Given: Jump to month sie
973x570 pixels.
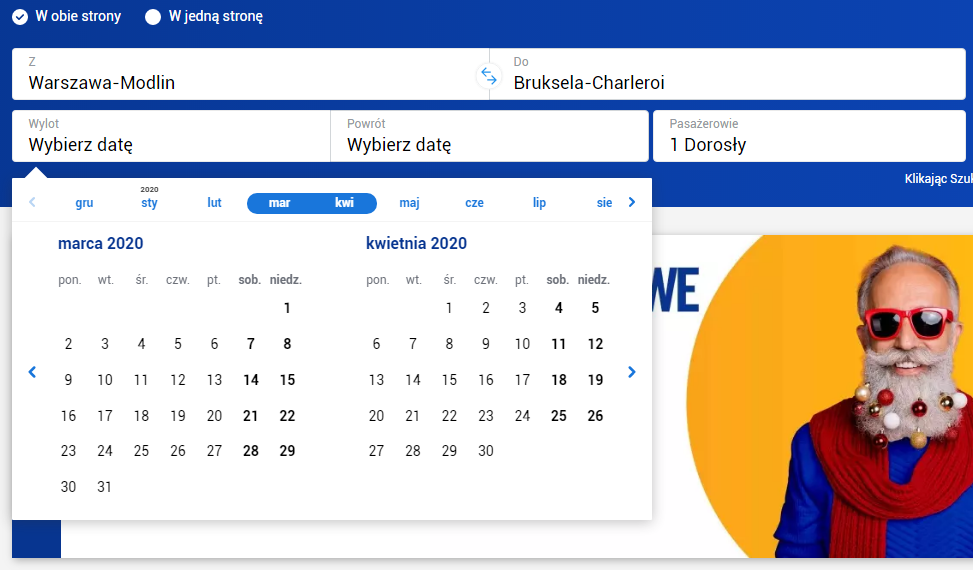Looking at the screenshot, I should click(x=604, y=203).
